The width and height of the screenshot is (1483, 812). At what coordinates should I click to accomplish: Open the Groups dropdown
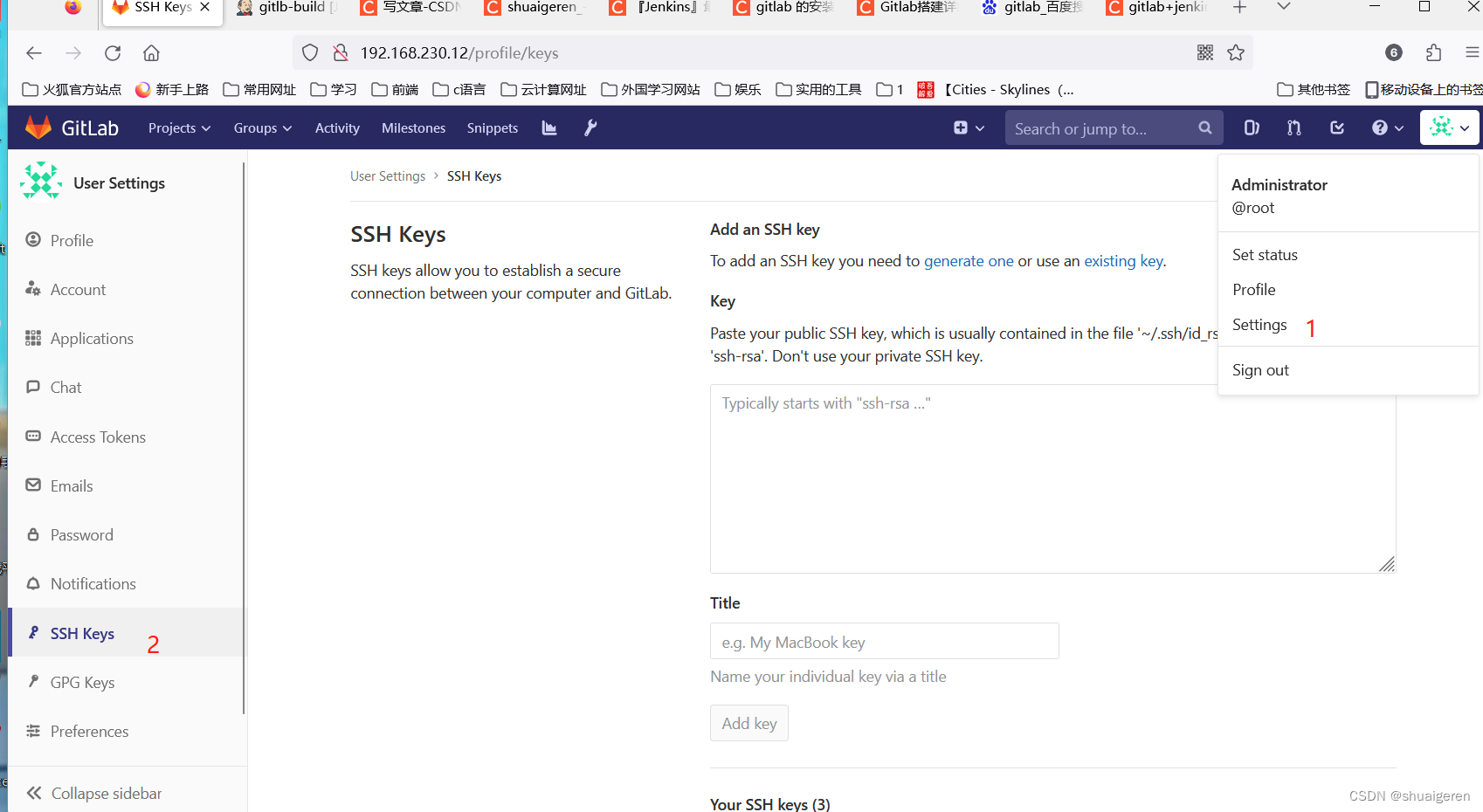[261, 127]
